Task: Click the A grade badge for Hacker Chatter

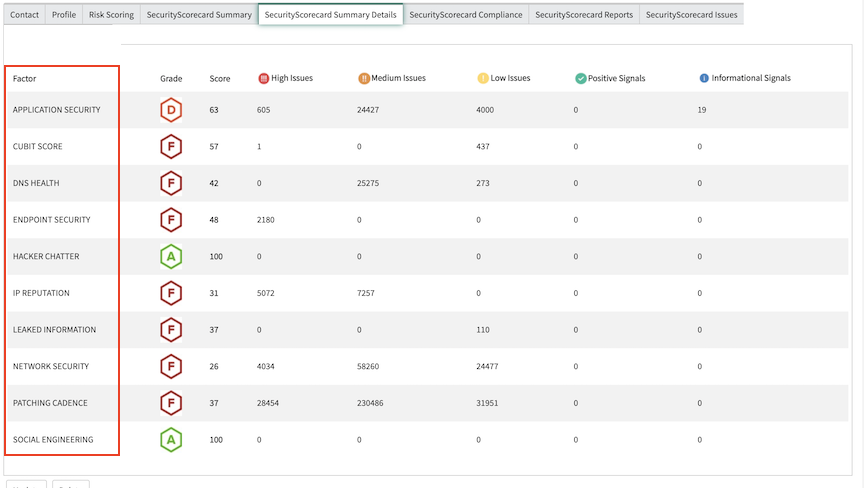Action: pyautogui.click(x=171, y=256)
